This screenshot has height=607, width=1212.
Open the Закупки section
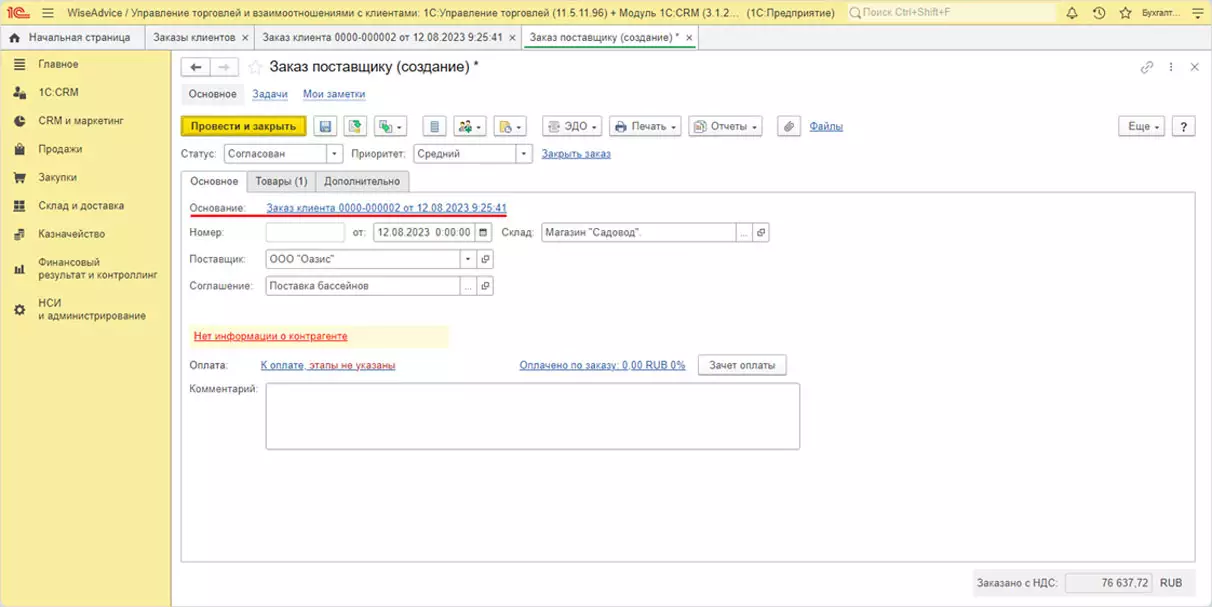(x=57, y=177)
